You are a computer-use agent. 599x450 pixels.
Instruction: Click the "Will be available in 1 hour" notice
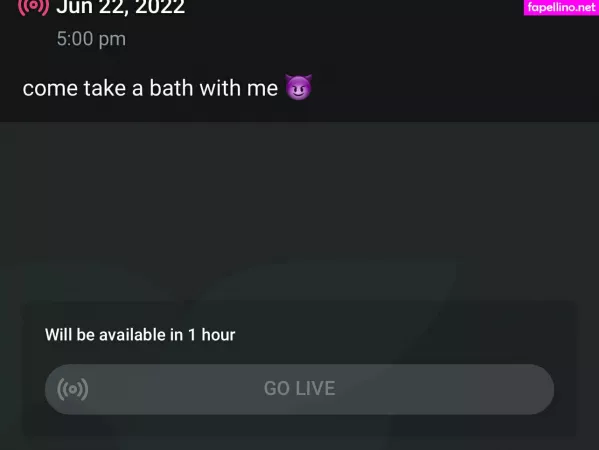(x=140, y=335)
